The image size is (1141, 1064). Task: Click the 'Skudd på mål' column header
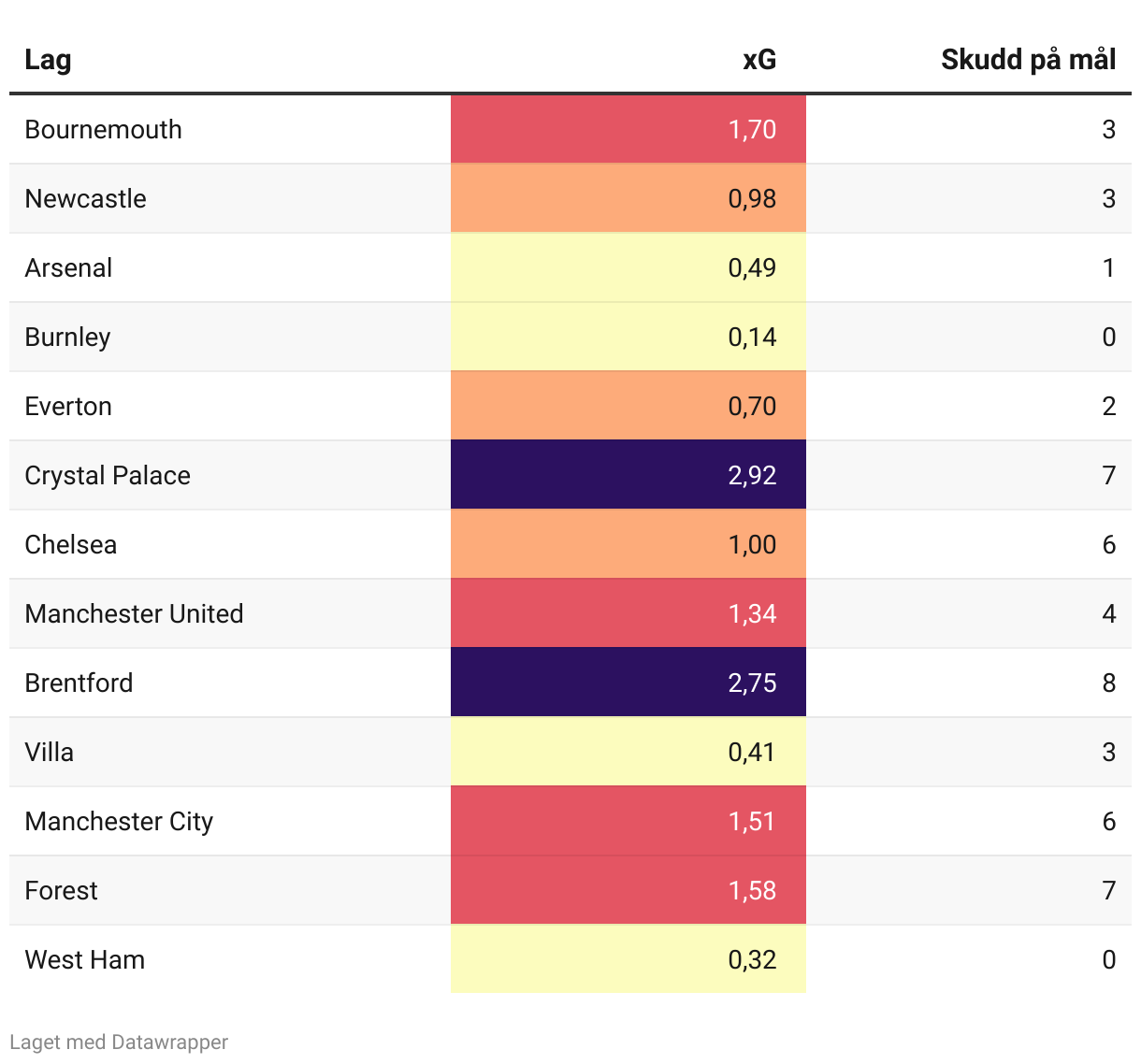1028,60
